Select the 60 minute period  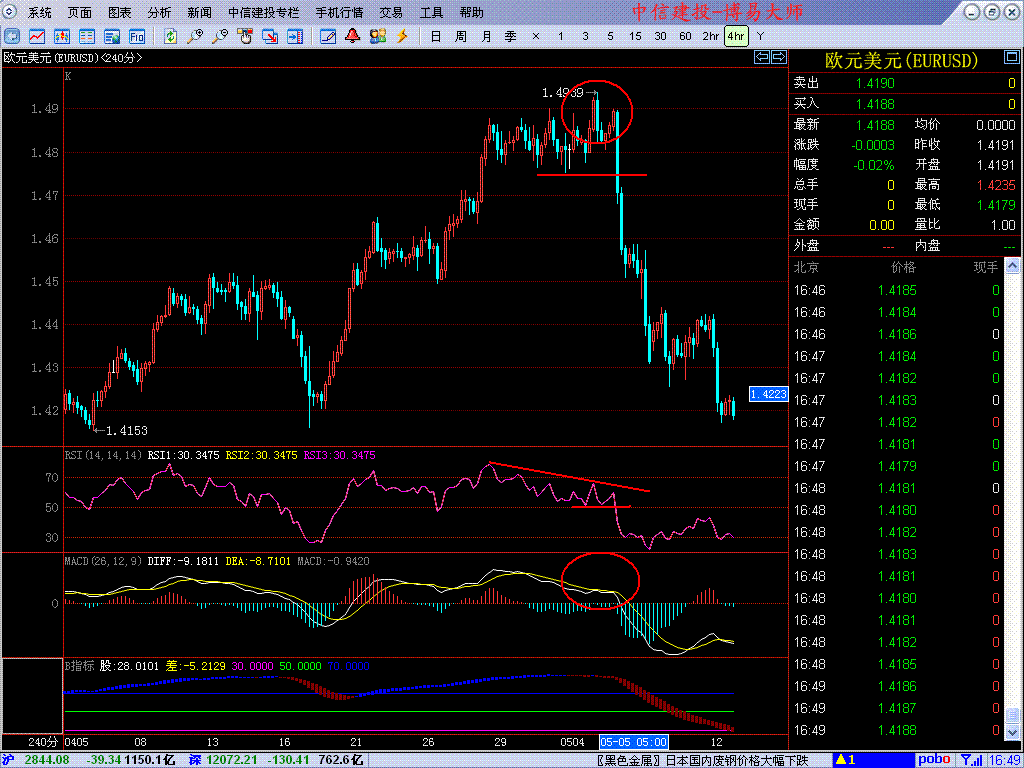pos(685,37)
